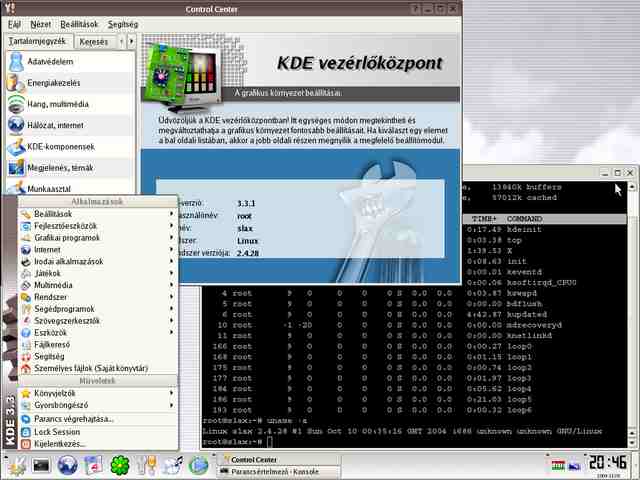Click the Internet globe icon in the K menu
This screenshot has width=640, height=480.
(26, 250)
